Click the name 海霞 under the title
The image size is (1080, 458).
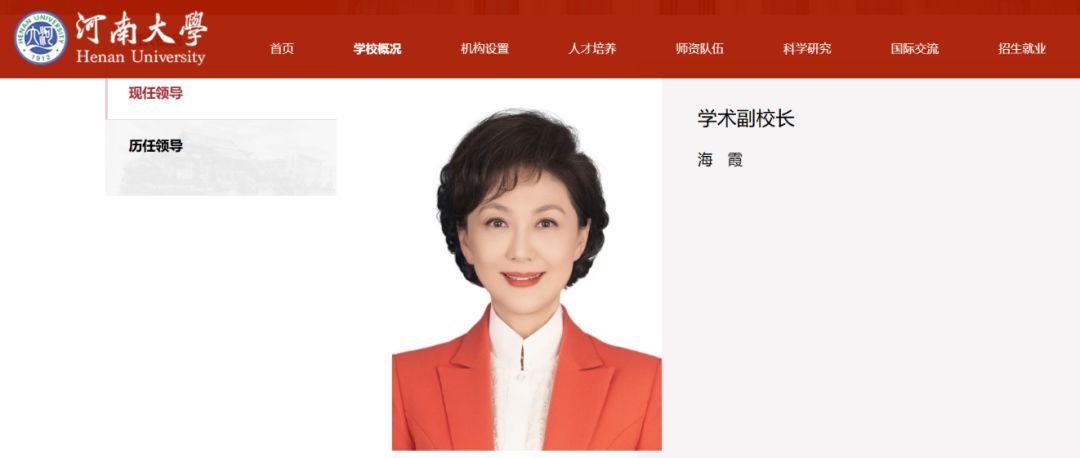[720, 160]
